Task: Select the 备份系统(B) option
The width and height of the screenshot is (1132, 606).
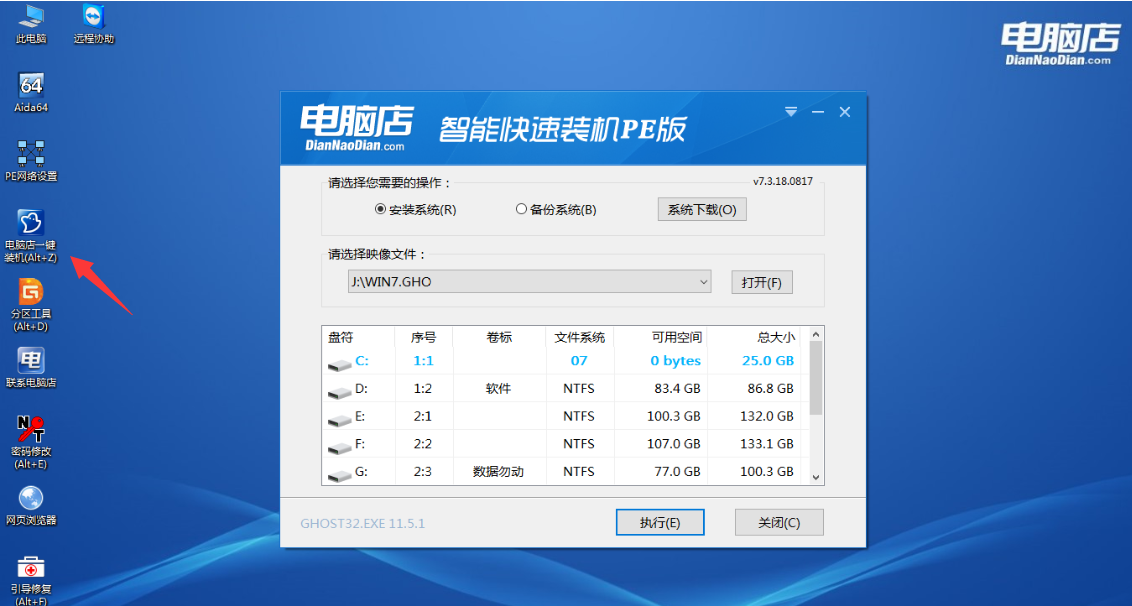Action: tap(521, 209)
